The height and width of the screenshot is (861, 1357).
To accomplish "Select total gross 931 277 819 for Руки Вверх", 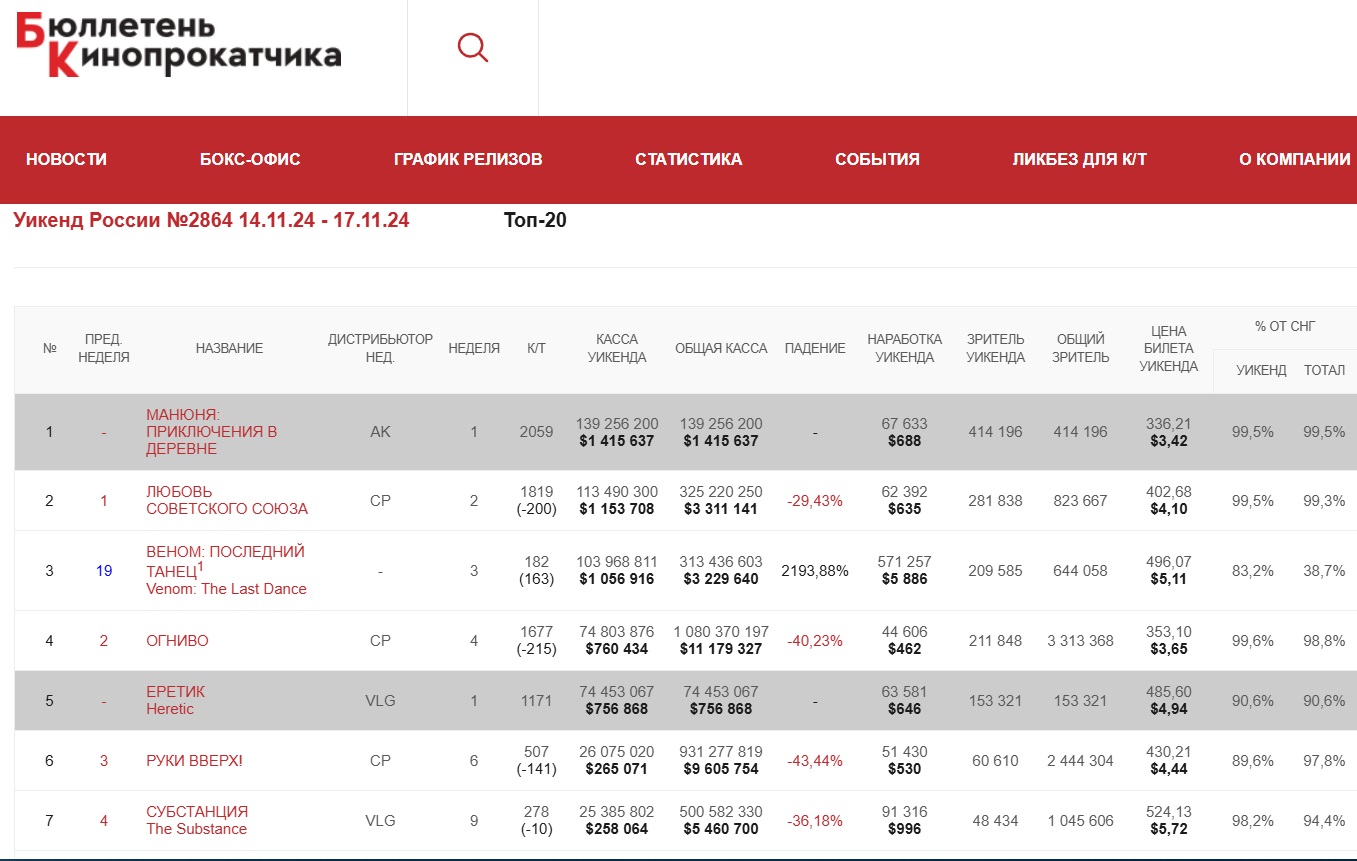I will [x=721, y=752].
